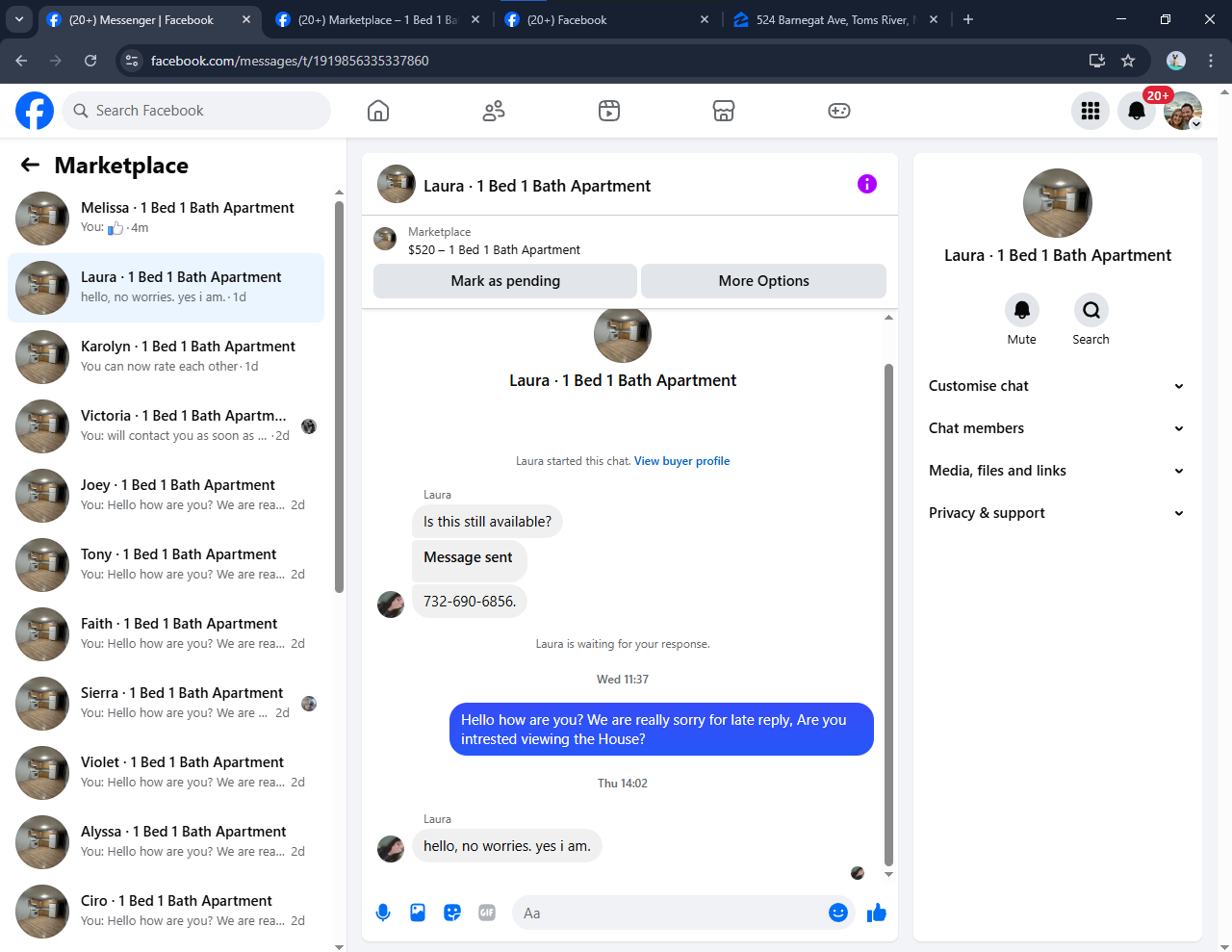Open the Victoria conversation

[x=166, y=426]
